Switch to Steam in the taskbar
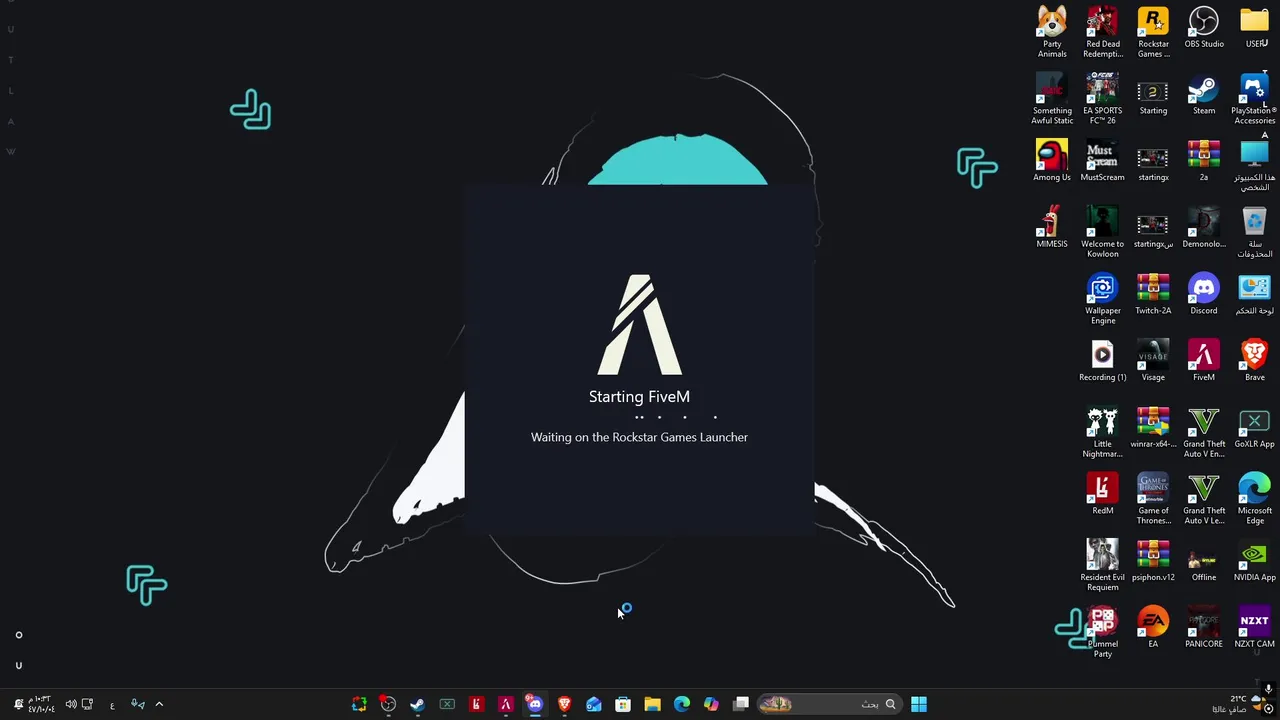This screenshot has width=1280, height=720. click(x=417, y=704)
